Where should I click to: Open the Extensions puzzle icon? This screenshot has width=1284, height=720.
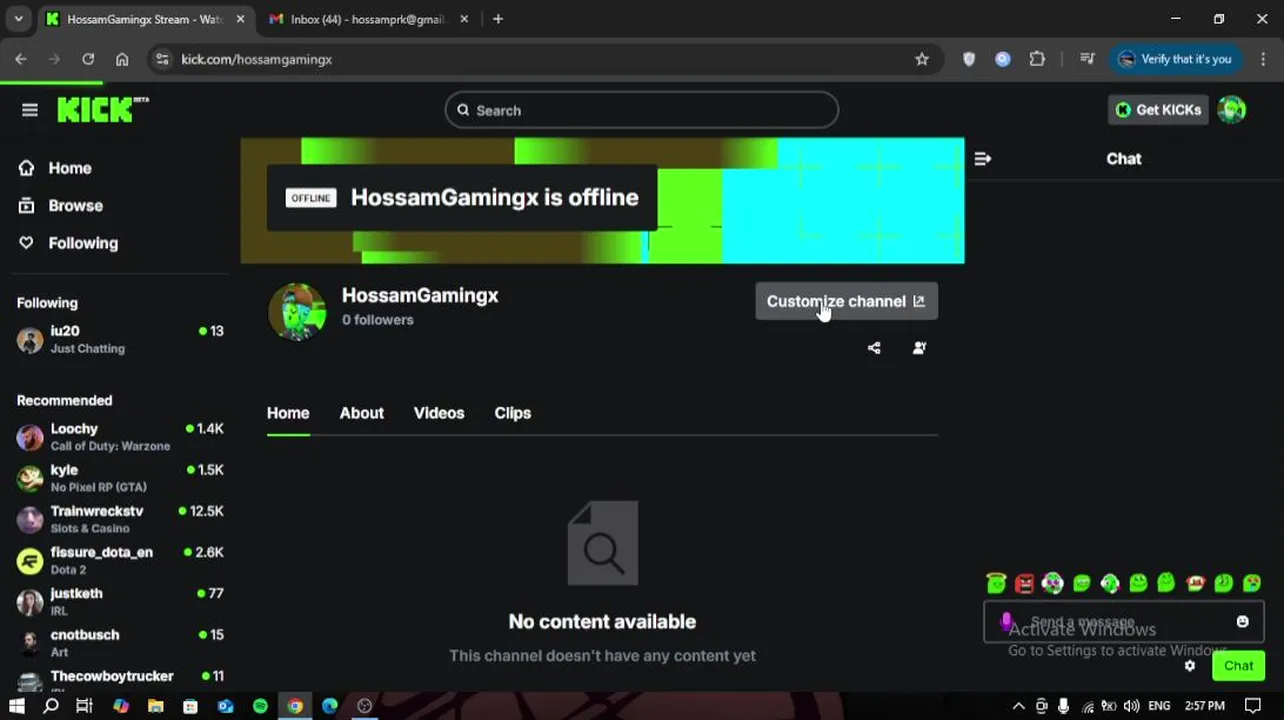1037,59
